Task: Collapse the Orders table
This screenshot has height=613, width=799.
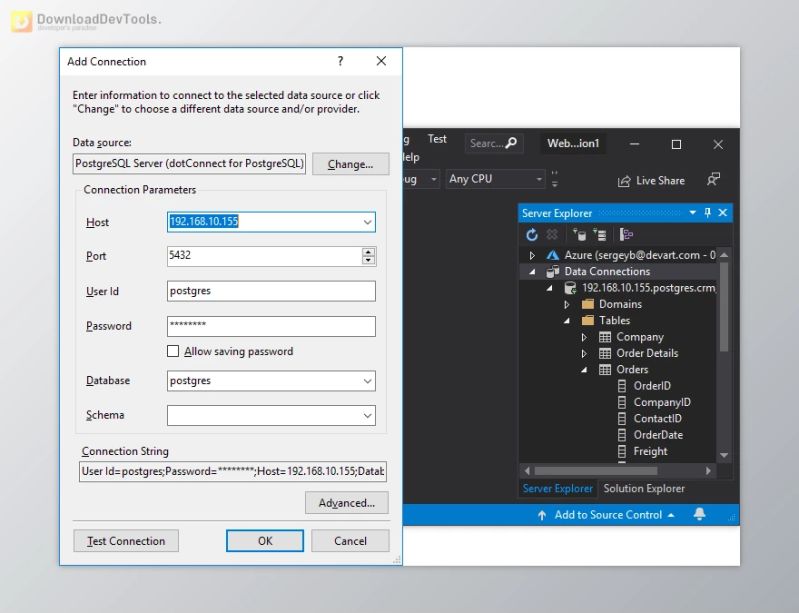Action: click(x=584, y=370)
